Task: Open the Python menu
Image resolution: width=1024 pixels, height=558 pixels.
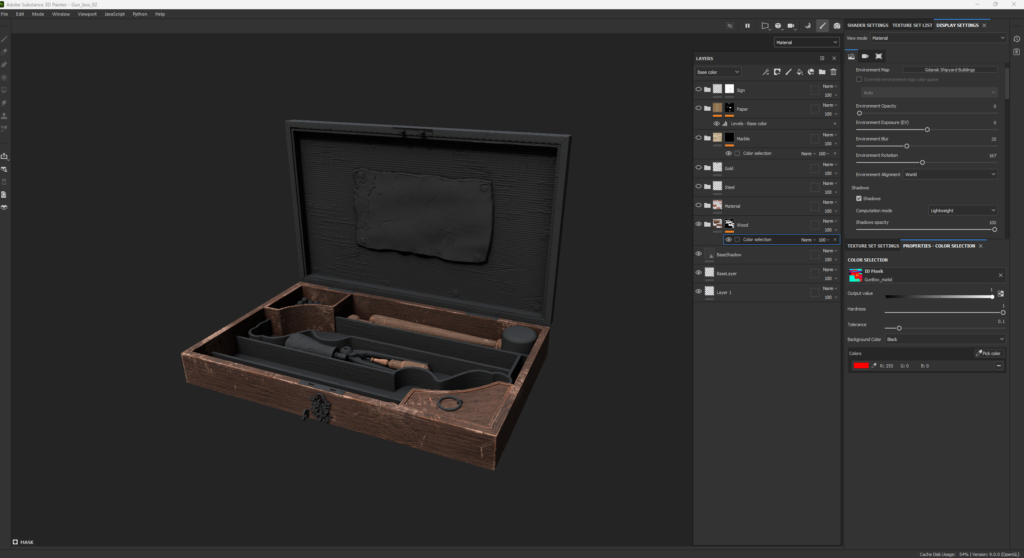Action: click(140, 14)
